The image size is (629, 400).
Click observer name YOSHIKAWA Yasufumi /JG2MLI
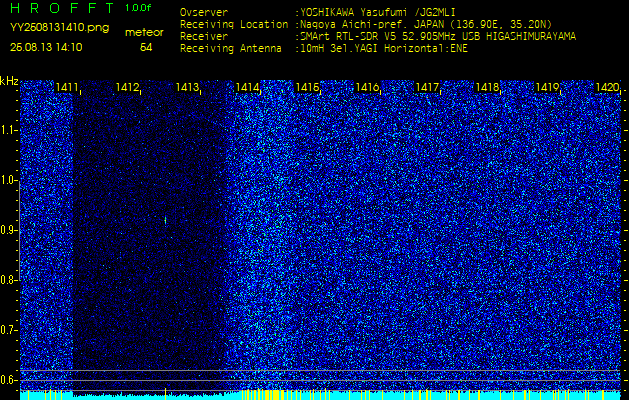[x=375, y=12]
